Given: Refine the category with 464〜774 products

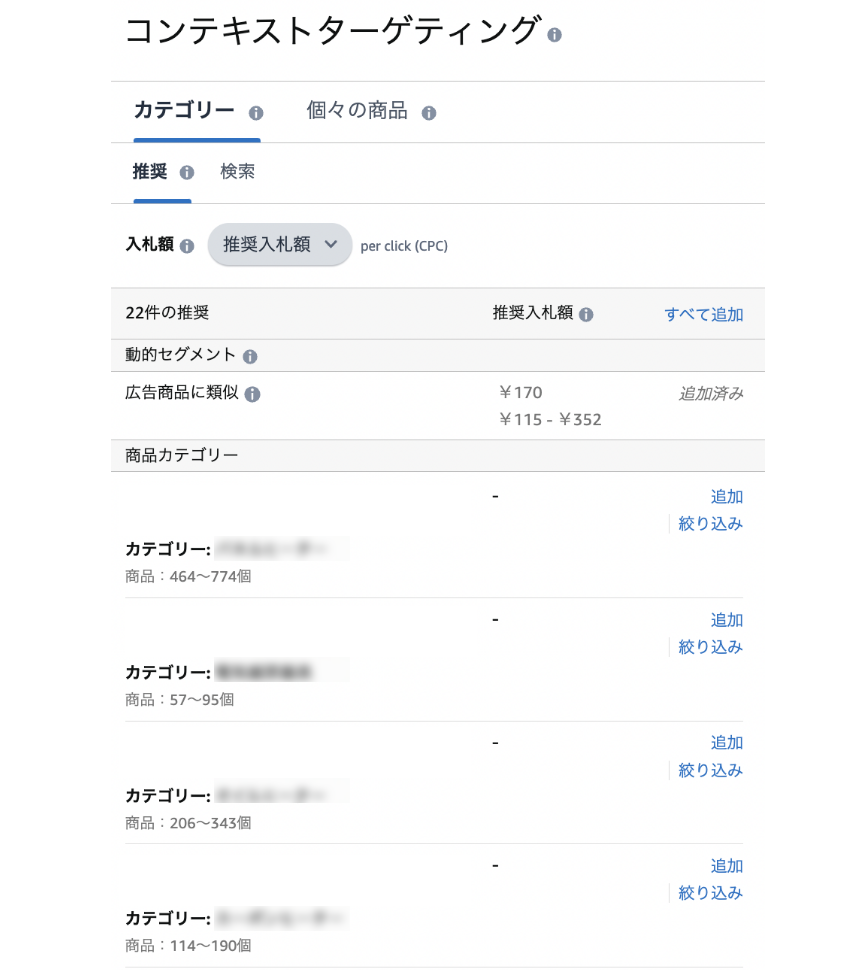Looking at the screenshot, I should click(x=710, y=524).
